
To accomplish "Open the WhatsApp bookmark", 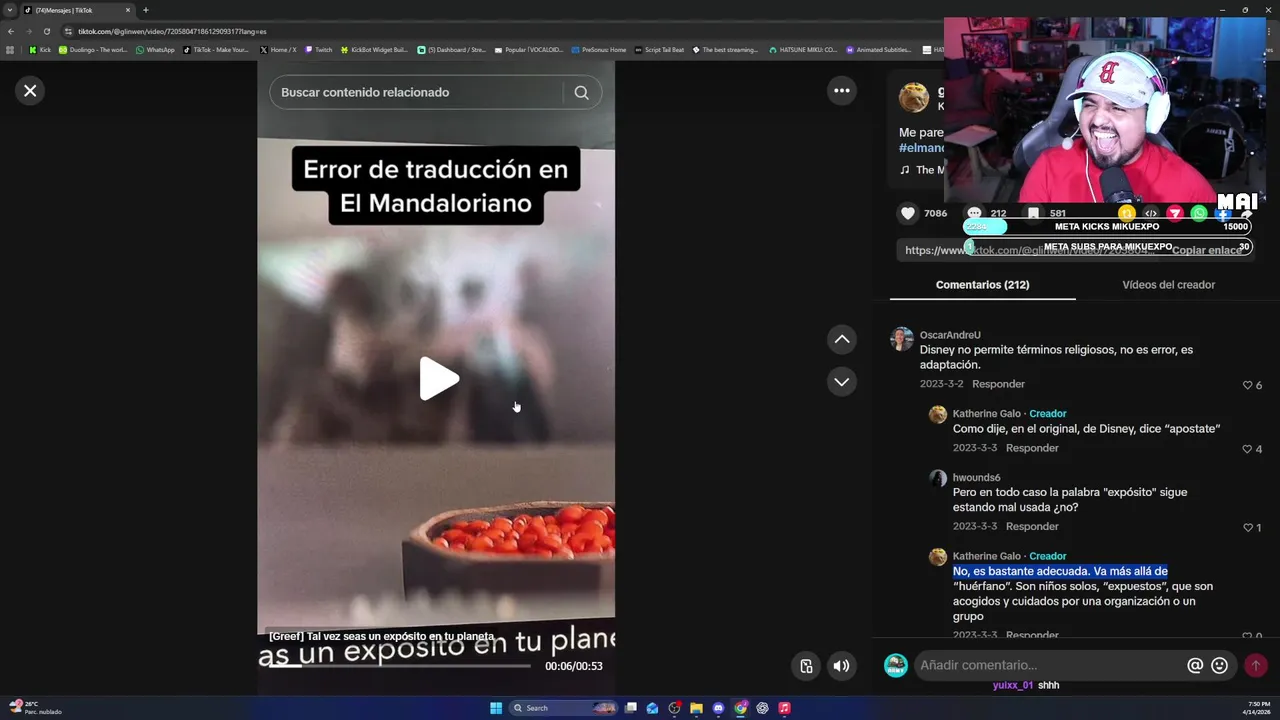I will point(155,50).
